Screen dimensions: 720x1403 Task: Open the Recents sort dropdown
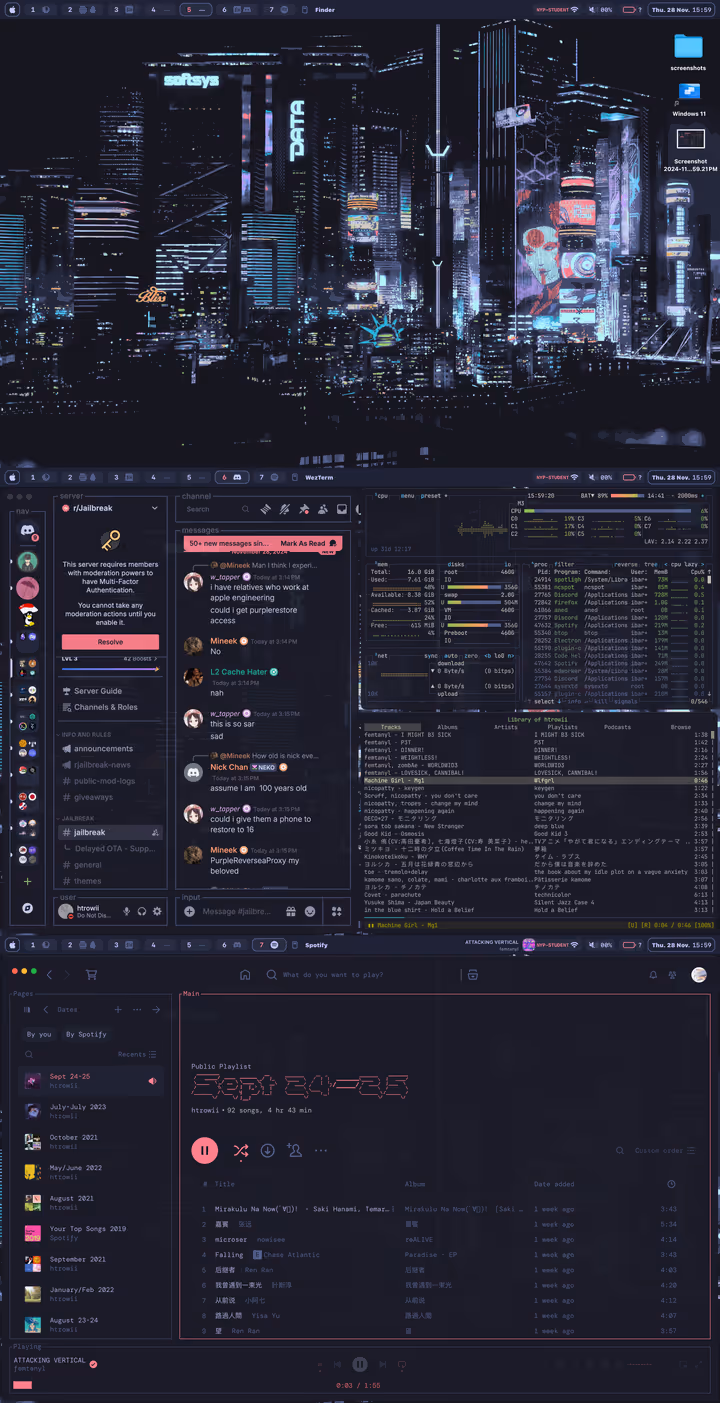click(137, 1054)
